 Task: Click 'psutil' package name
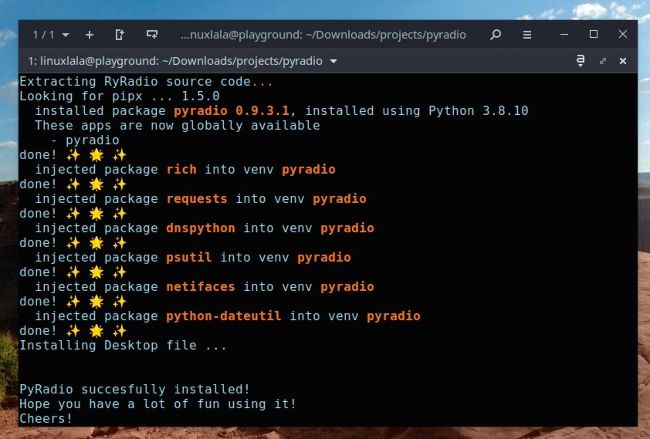coord(189,257)
